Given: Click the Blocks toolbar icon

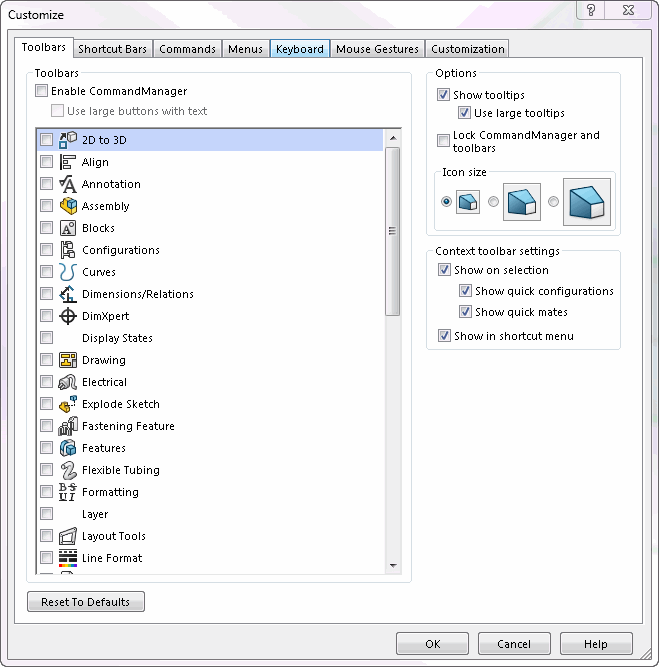Looking at the screenshot, I should [68, 228].
